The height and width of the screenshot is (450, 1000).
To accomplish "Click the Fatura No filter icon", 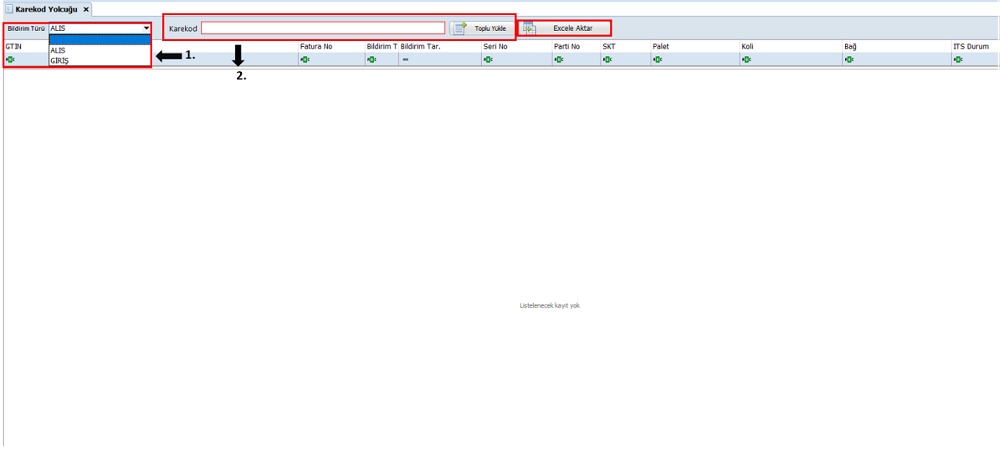I will 304,59.
